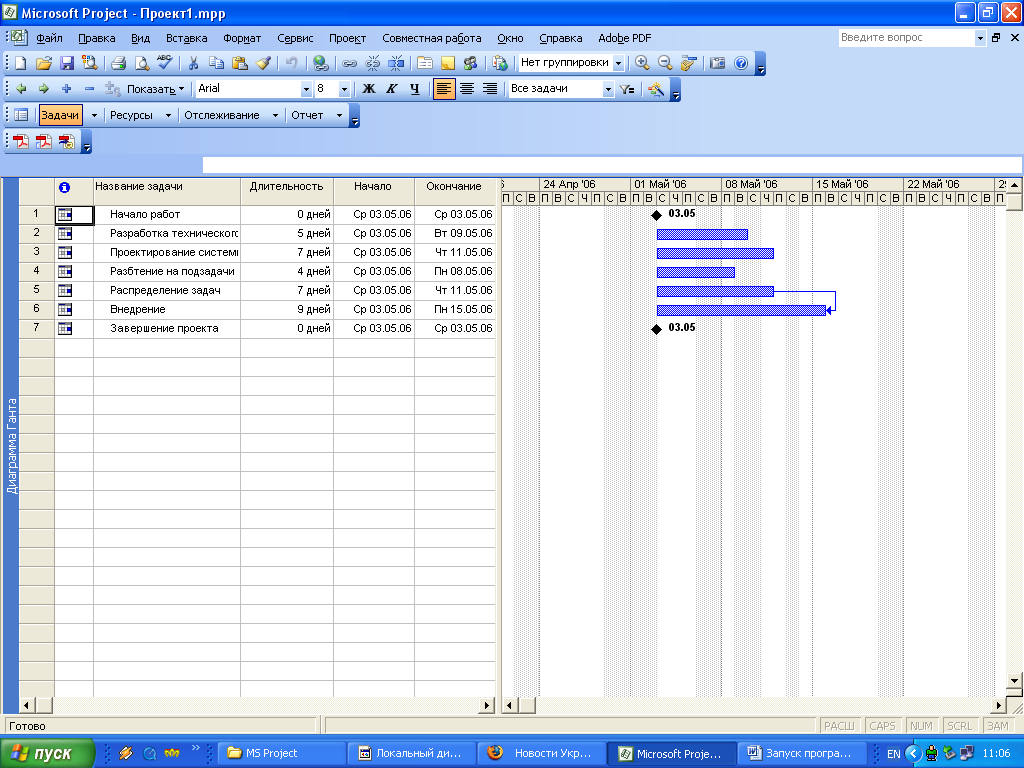Show subtasks with the plus icon
Viewport: 1024px width, 768px height.
click(67, 89)
